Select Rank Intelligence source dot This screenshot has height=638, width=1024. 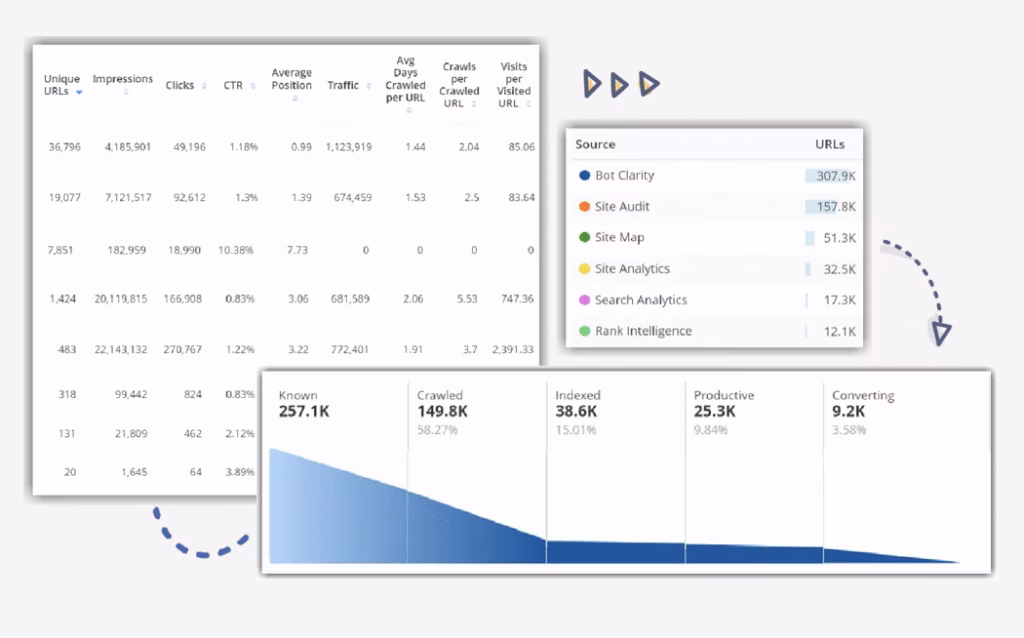tap(584, 331)
